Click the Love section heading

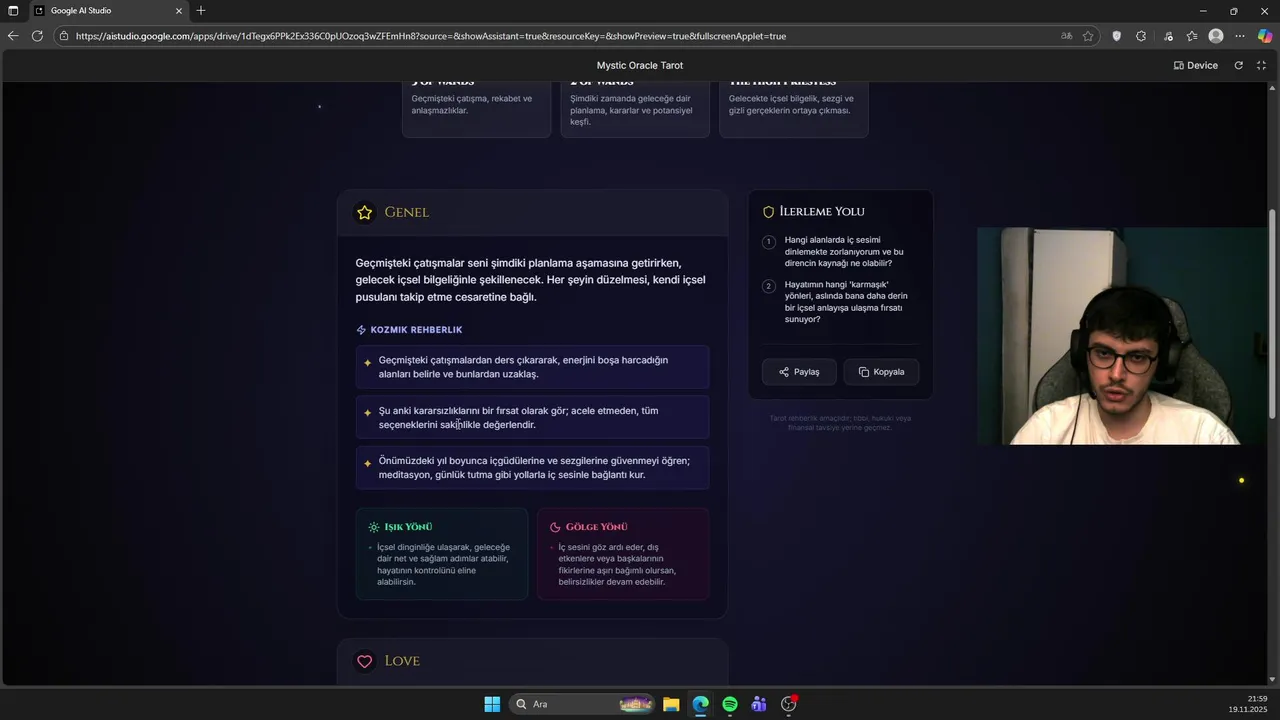(402, 661)
